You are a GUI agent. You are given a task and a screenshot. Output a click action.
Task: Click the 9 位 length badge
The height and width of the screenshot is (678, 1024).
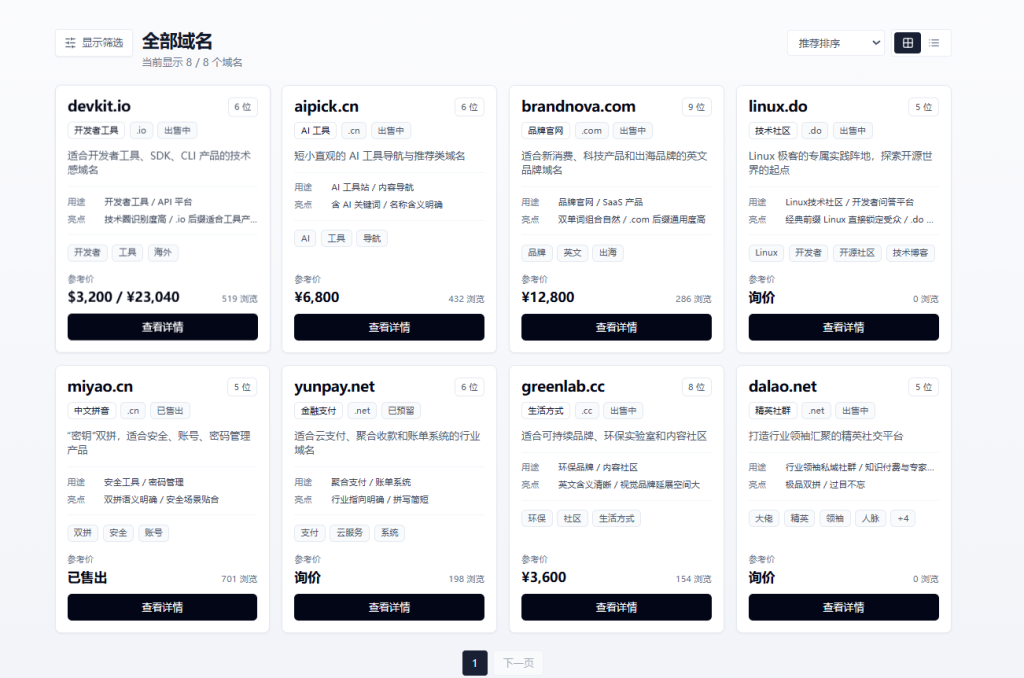(x=697, y=107)
